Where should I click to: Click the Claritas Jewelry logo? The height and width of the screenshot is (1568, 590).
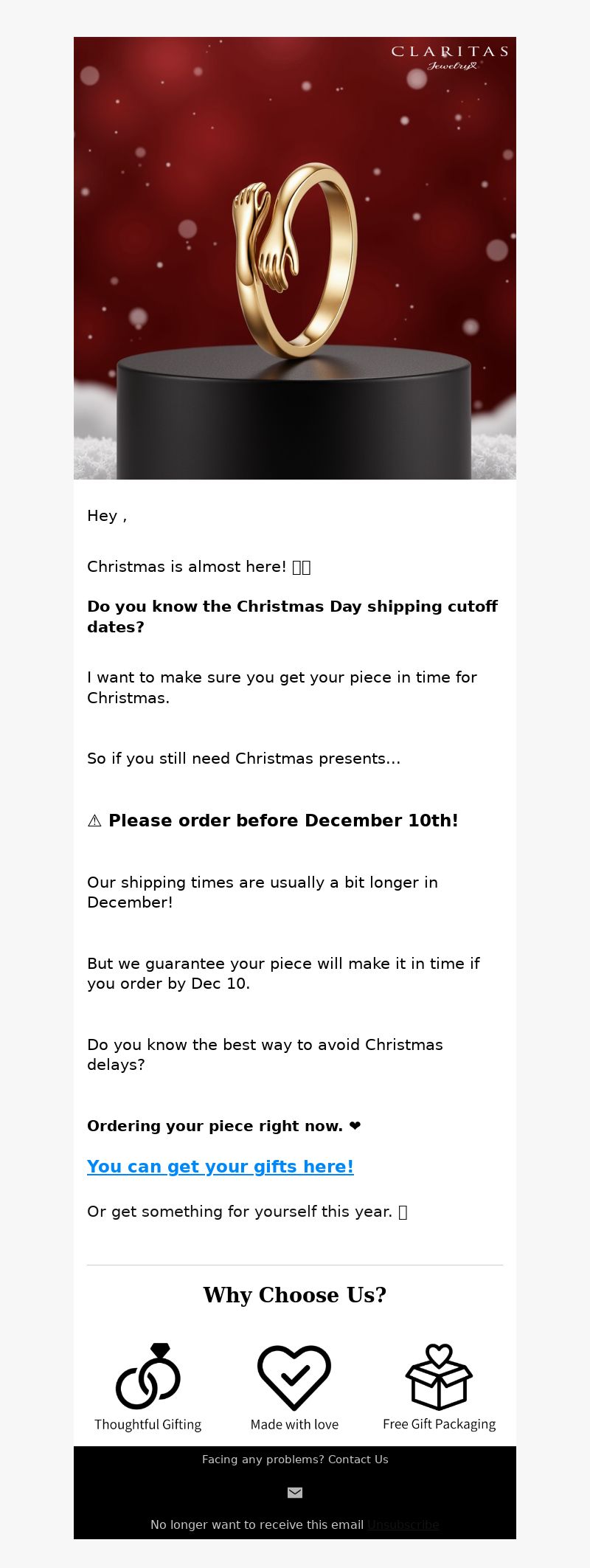[450, 58]
